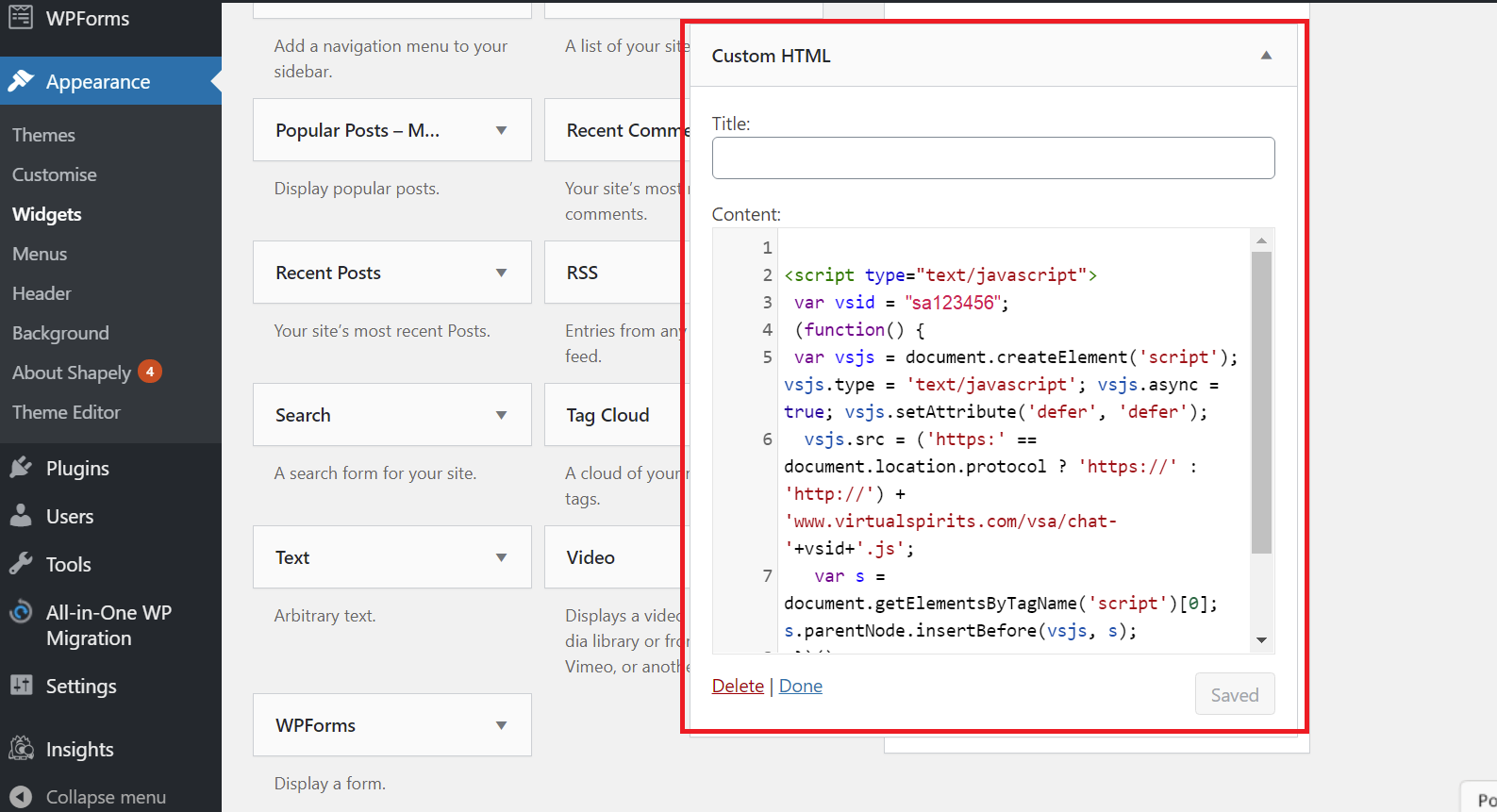The width and height of the screenshot is (1497, 812).
Task: Click the Saved button
Action: point(1235,694)
